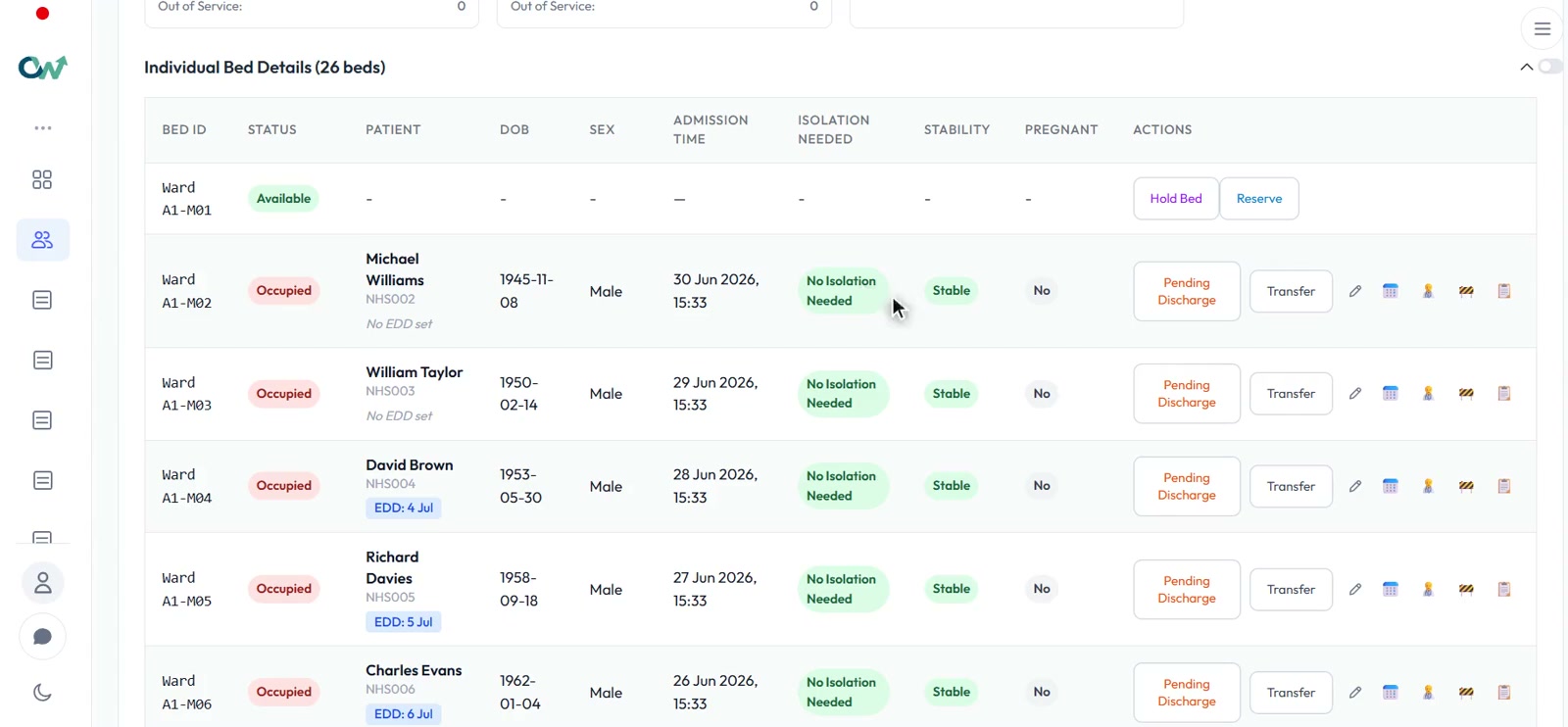The height and width of the screenshot is (727, 1568).
Task: Click the EDD: 5 Jul badge
Action: pyautogui.click(x=404, y=622)
